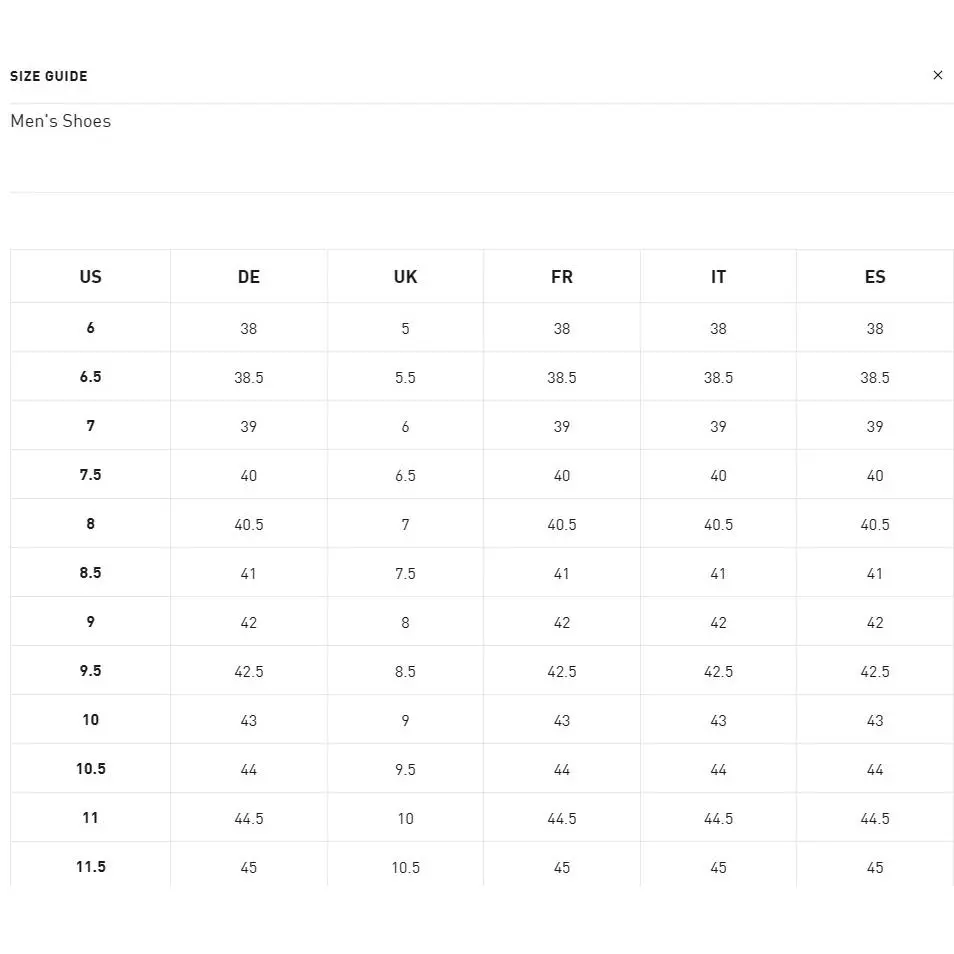Click US size 8.5 row label
Viewport: 954px width, 954px height.
click(x=91, y=573)
